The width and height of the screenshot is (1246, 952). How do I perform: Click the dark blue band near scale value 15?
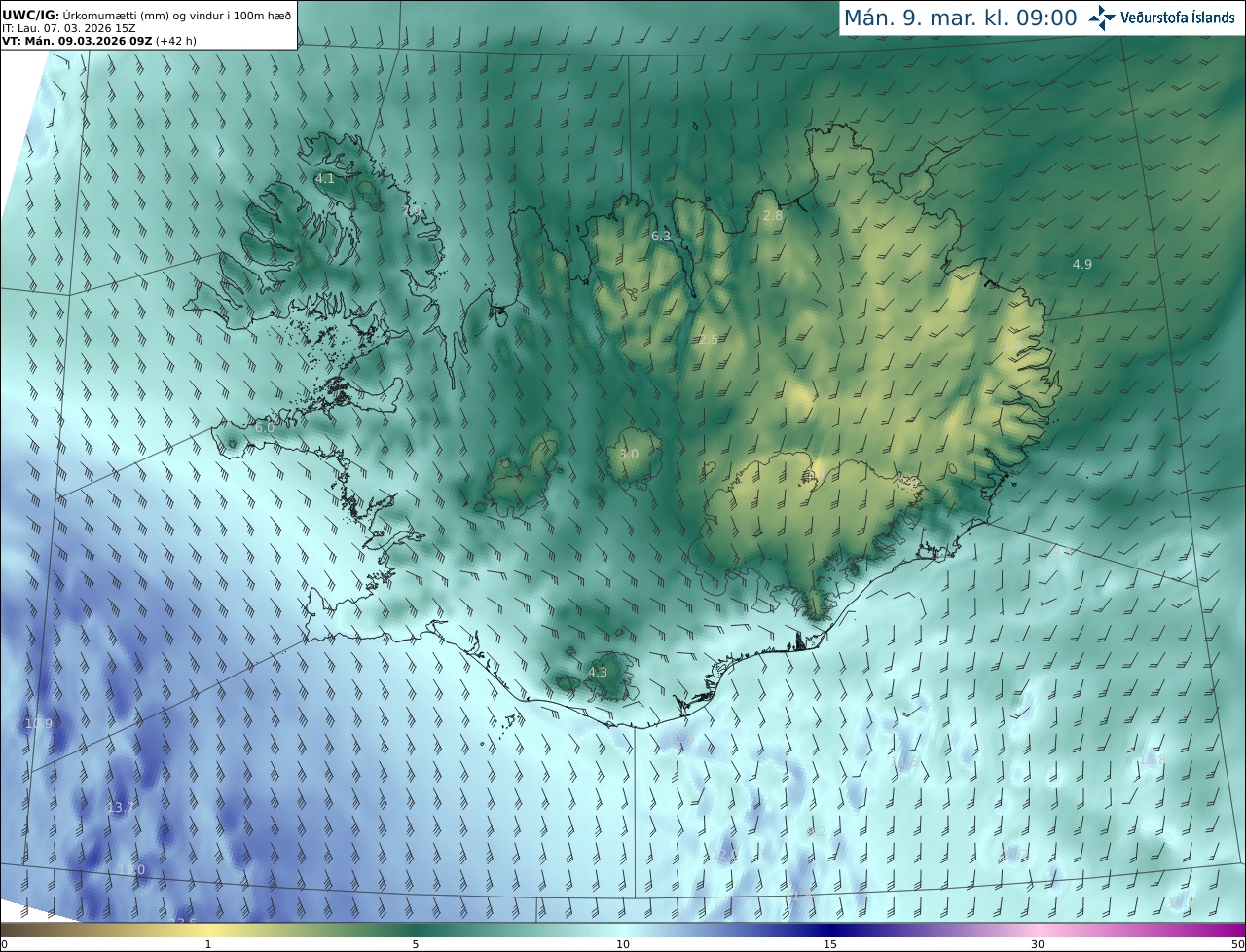tap(829, 931)
